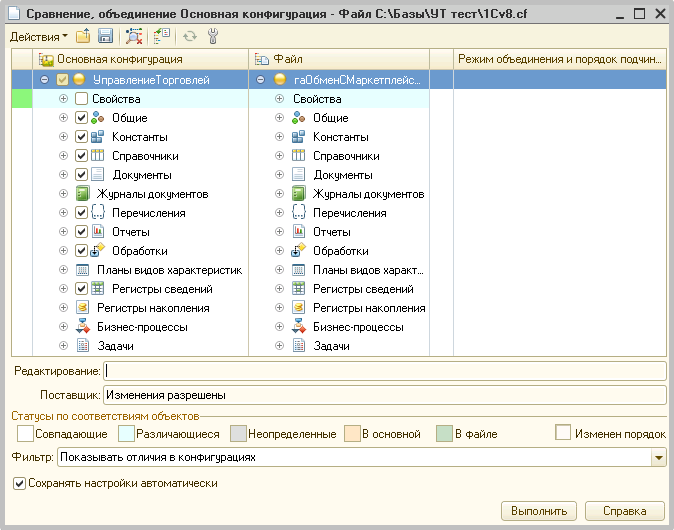The width and height of the screenshot is (674, 530).
Task: Click the Основная конфигурация column header
Action: tap(141, 59)
